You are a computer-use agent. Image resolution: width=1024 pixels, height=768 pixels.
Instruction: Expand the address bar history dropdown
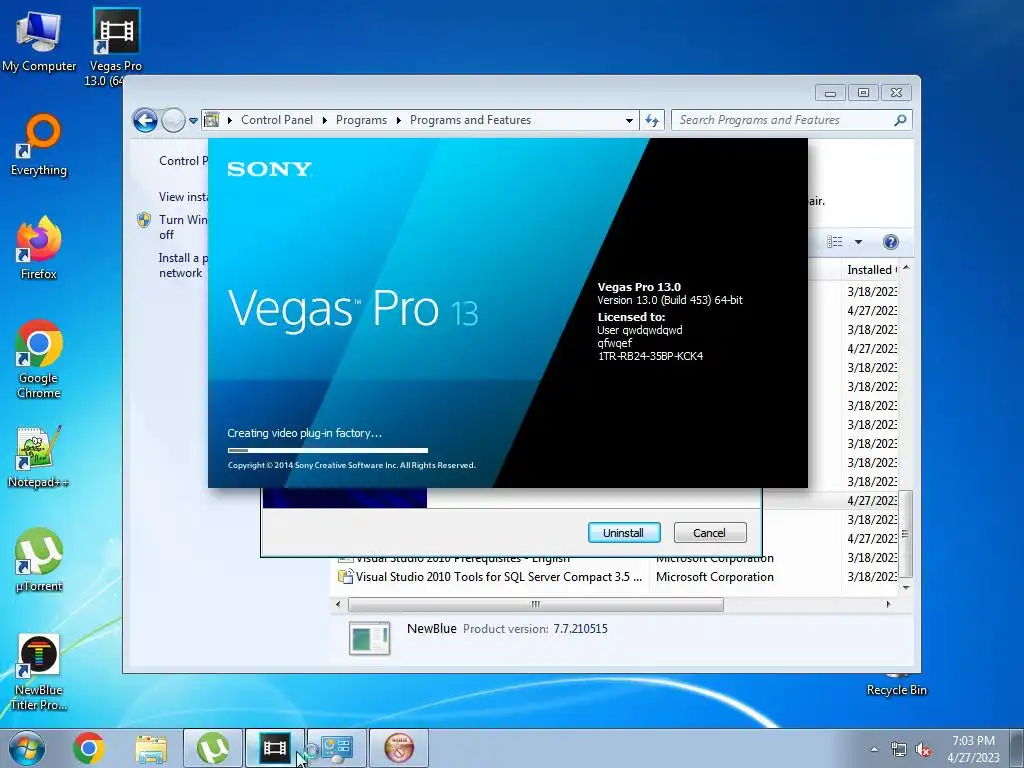(x=629, y=120)
